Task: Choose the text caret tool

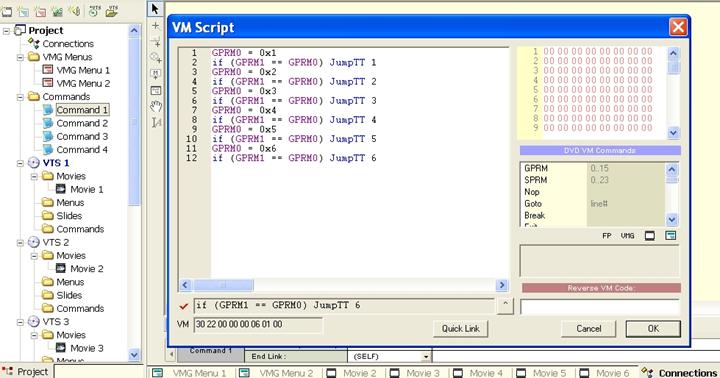Action: tap(156, 123)
